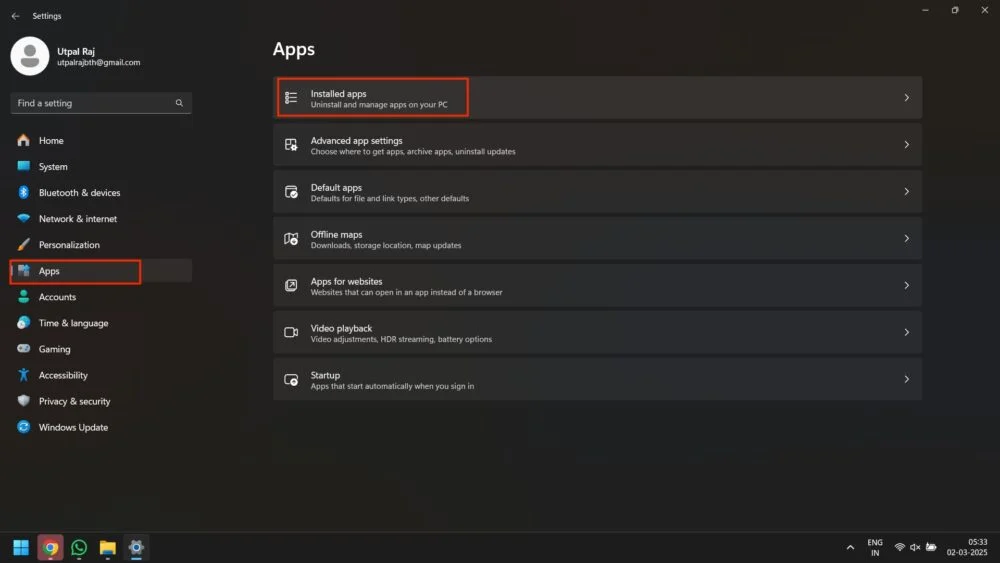Open Bluetooth & devices settings

(x=79, y=193)
